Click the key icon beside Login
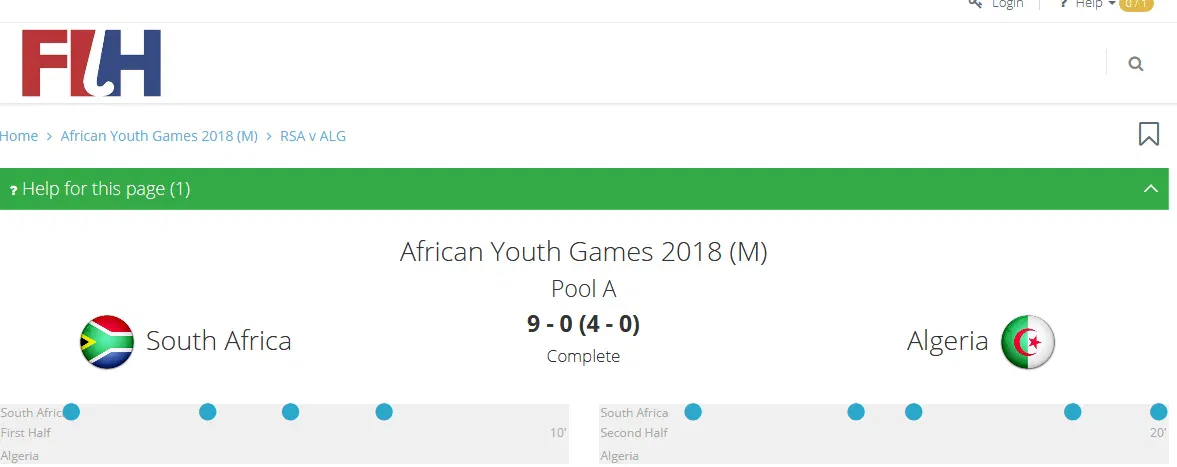 (975, 4)
